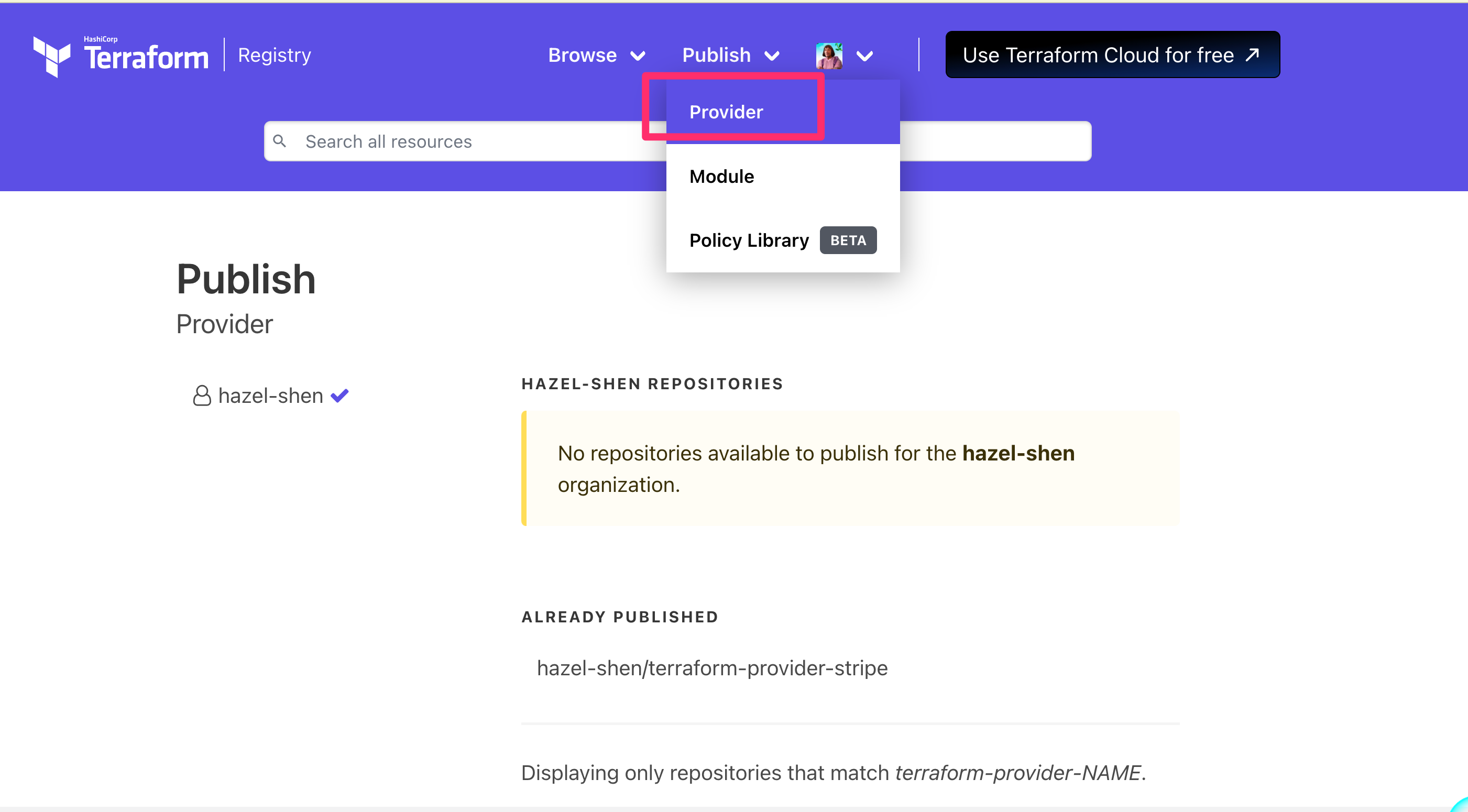Select Module from the Publish dropdown
This screenshot has height=812, width=1468.
(x=782, y=176)
